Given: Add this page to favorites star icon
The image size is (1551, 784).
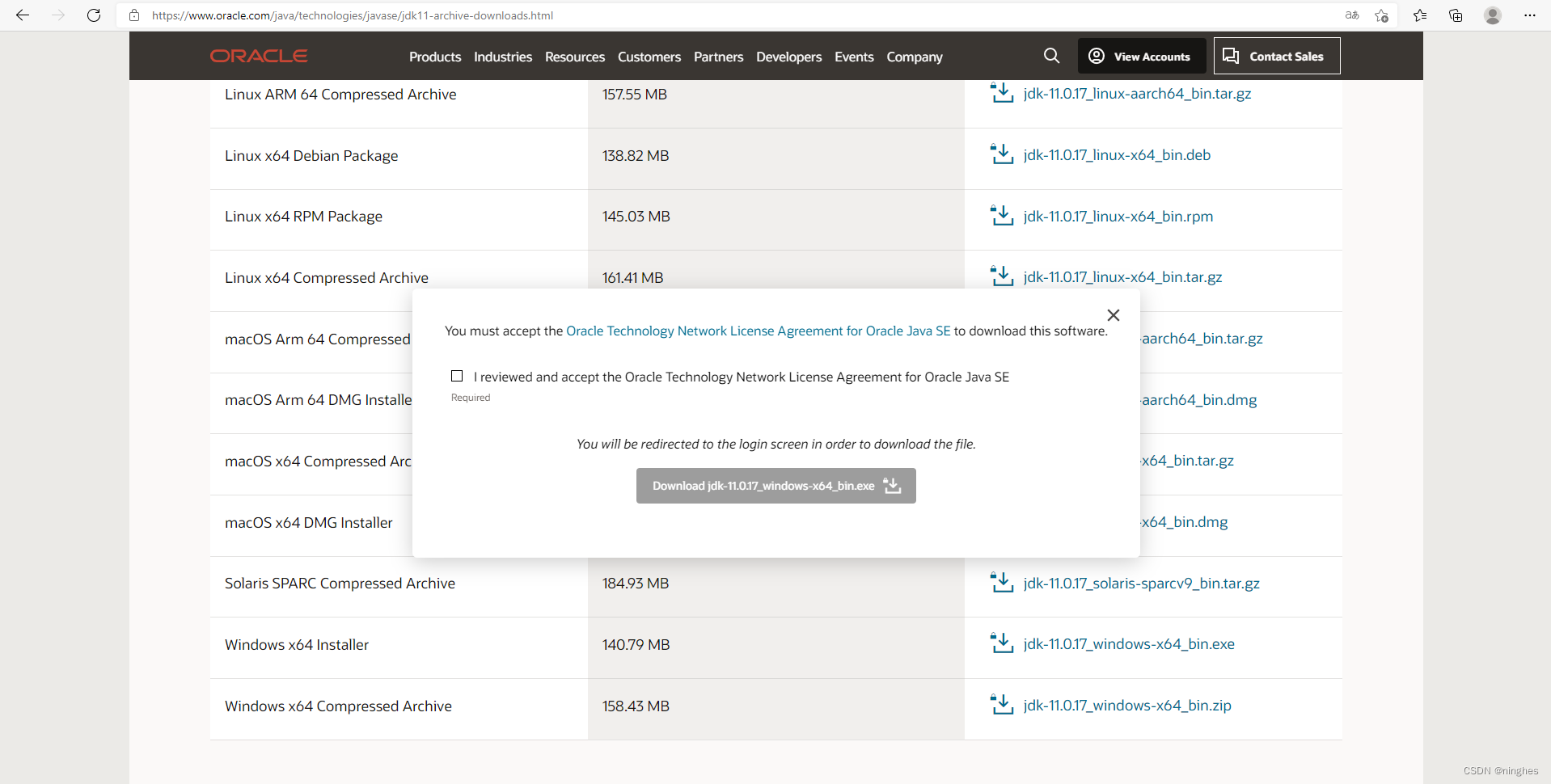Looking at the screenshot, I should 1382,15.
